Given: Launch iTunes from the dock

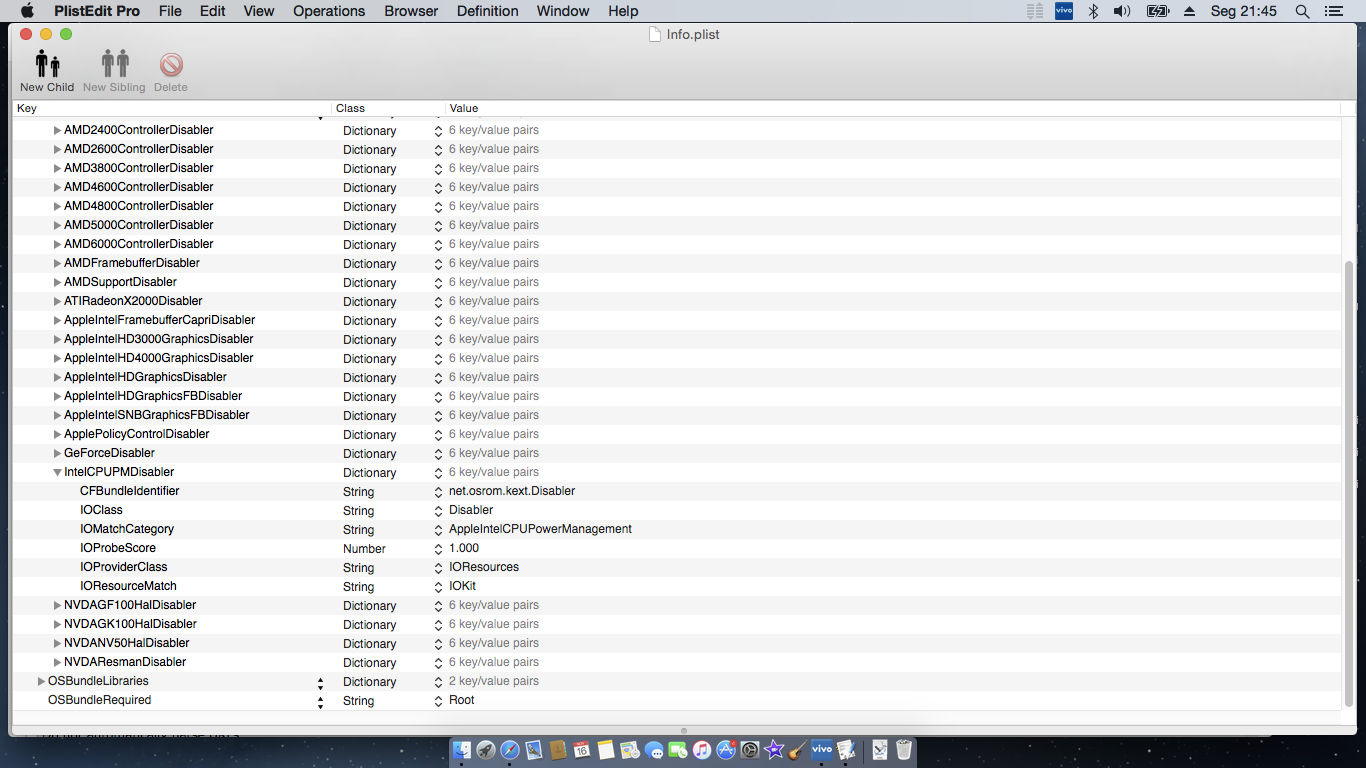Looking at the screenshot, I should coord(702,749).
